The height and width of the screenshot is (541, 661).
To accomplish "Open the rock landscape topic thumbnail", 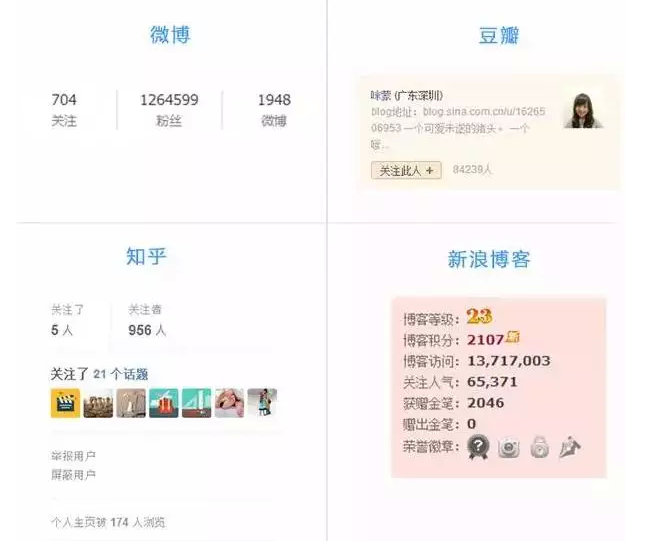I will coord(98,403).
